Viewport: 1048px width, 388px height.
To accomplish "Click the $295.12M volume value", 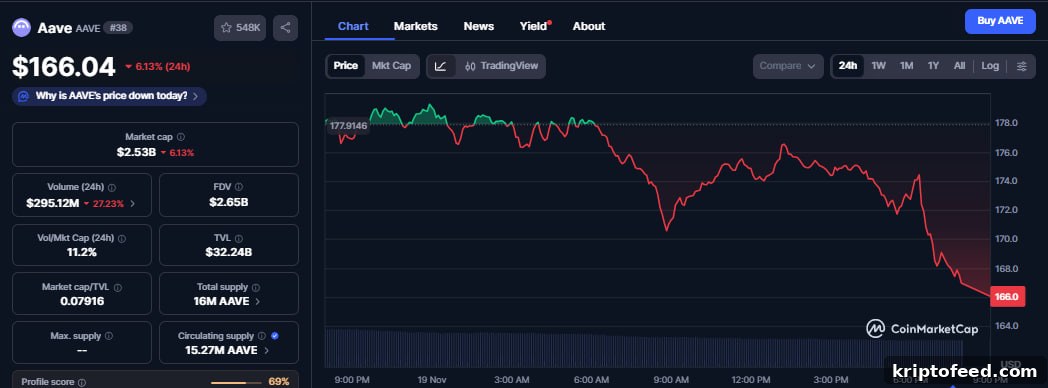I will (53, 203).
